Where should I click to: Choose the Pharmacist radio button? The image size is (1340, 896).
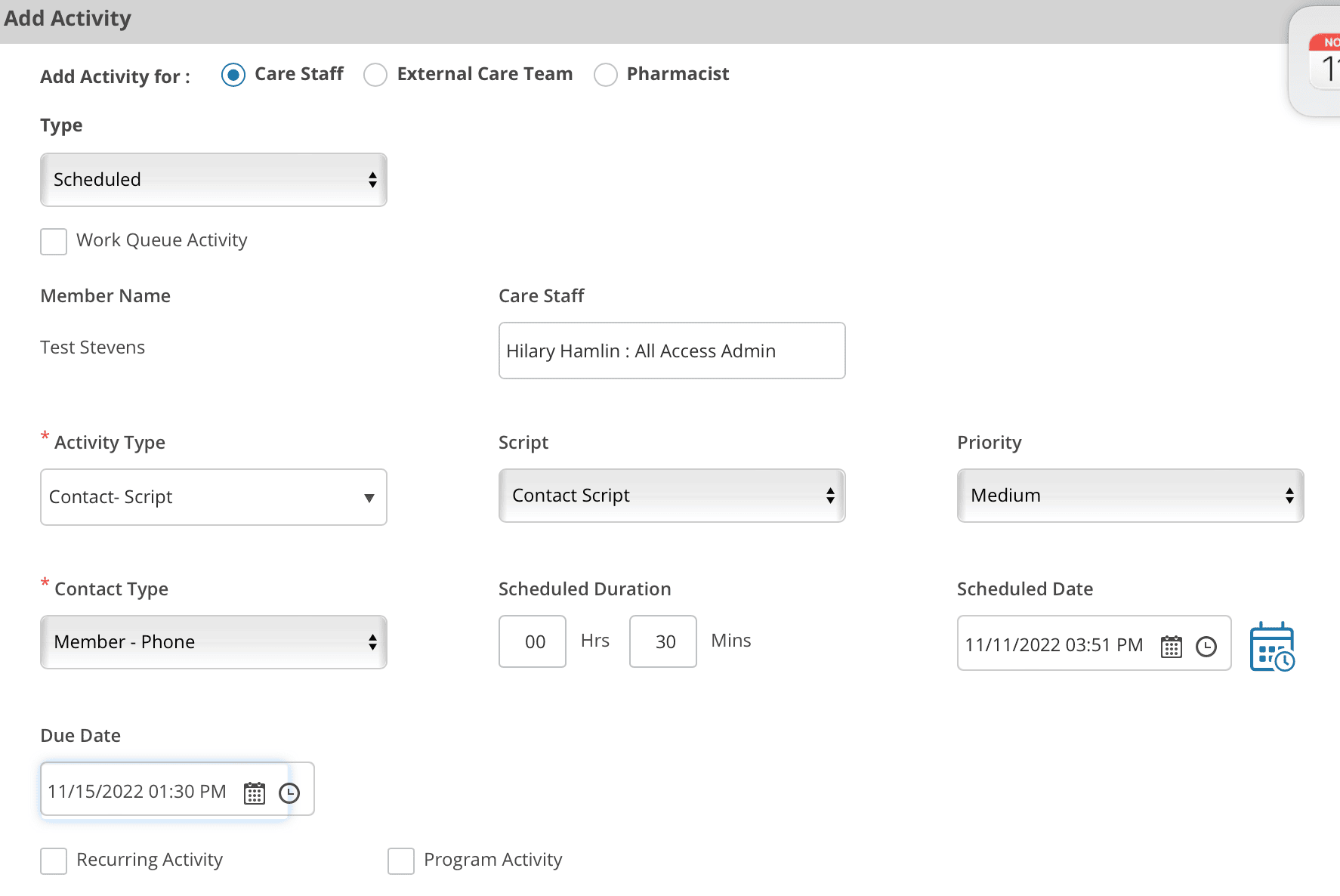click(x=606, y=75)
